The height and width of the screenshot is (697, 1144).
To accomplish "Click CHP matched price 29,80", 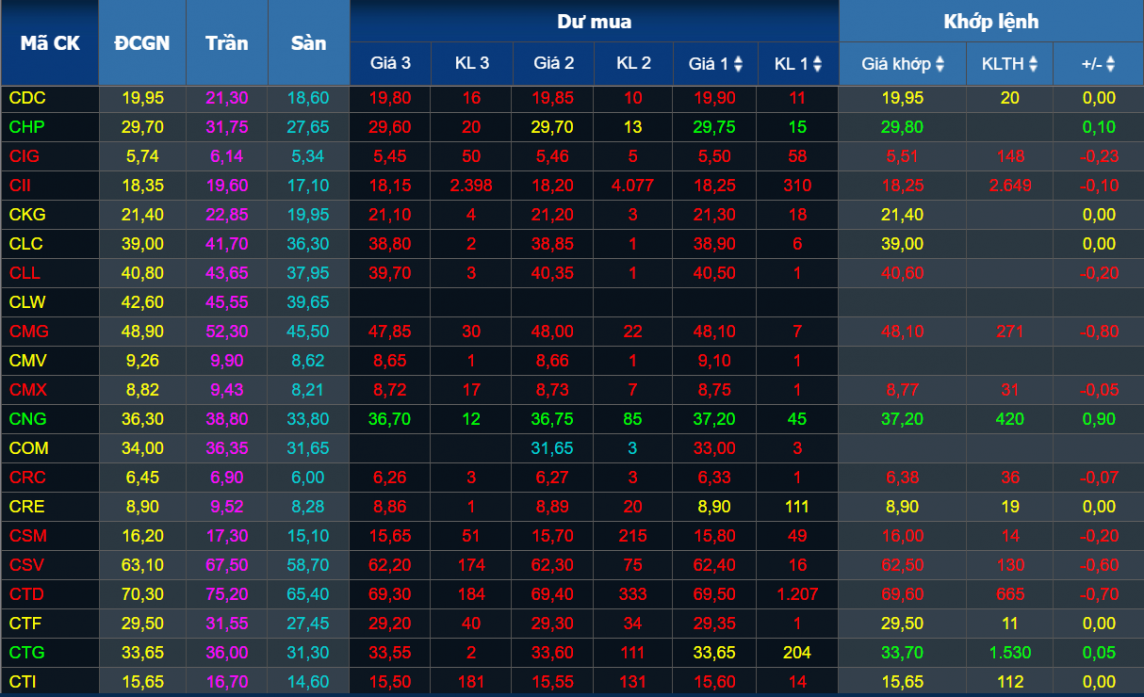I will point(903,127).
